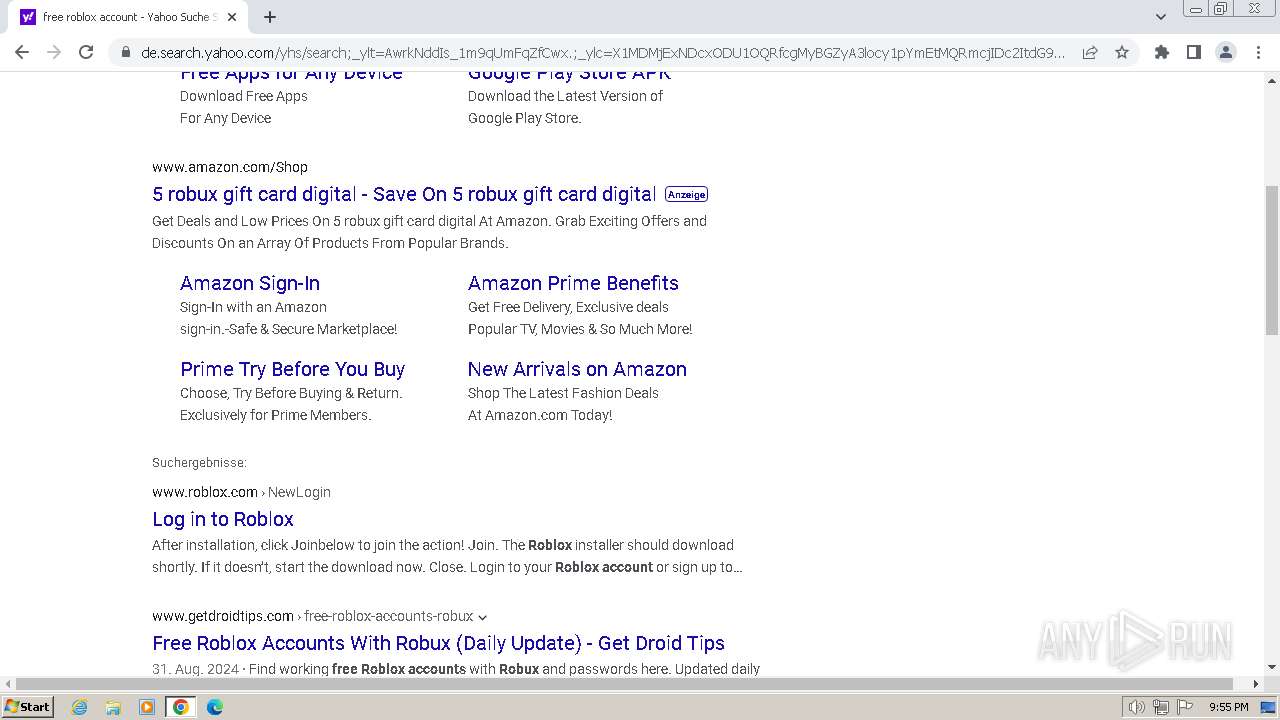Go back to previous page
This screenshot has height=720, width=1280.
coord(22,52)
